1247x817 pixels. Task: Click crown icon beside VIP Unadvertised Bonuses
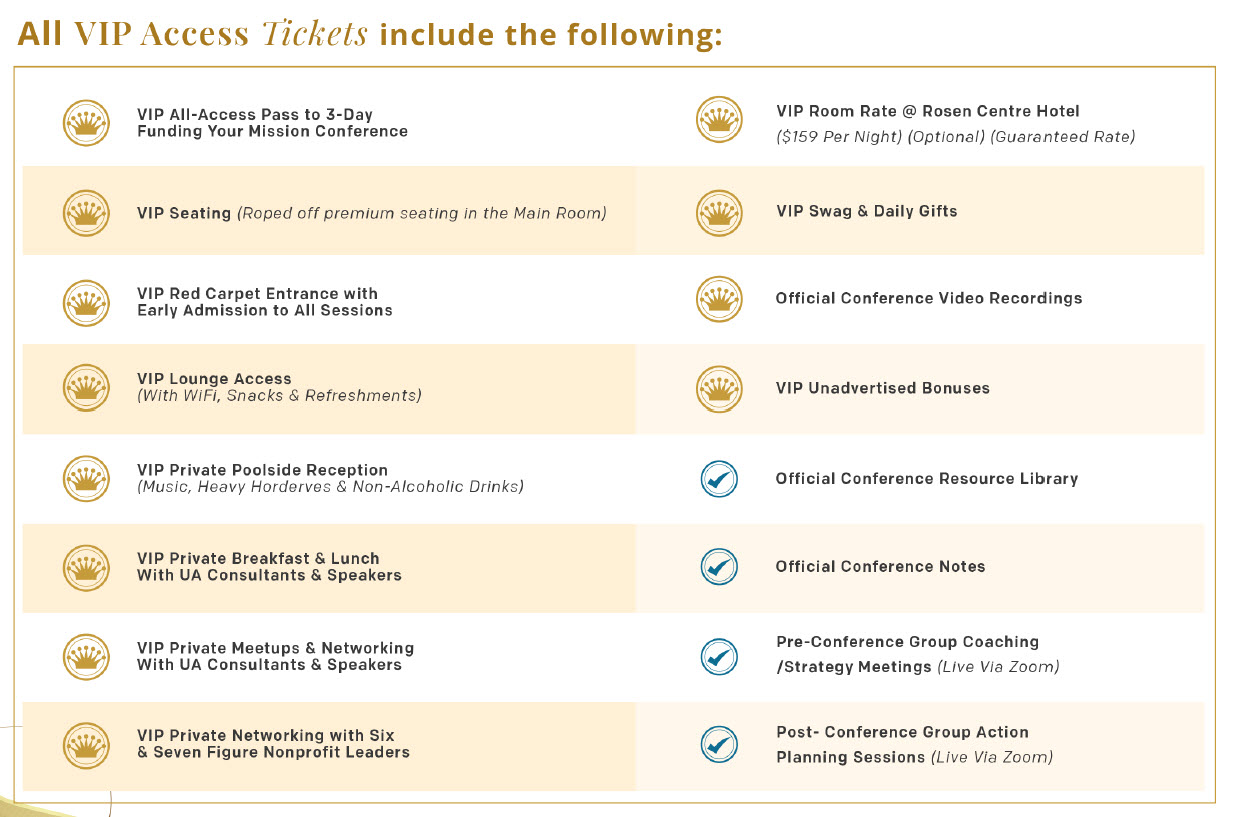coord(719,388)
